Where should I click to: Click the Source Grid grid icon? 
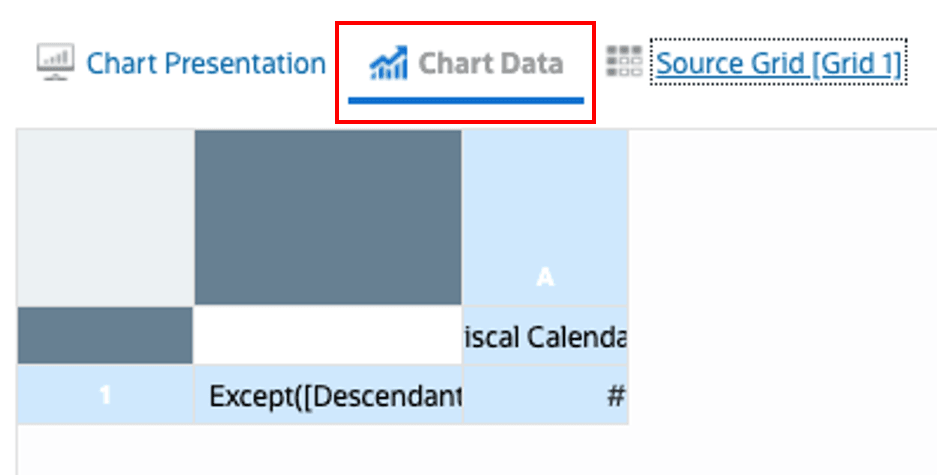pos(625,63)
